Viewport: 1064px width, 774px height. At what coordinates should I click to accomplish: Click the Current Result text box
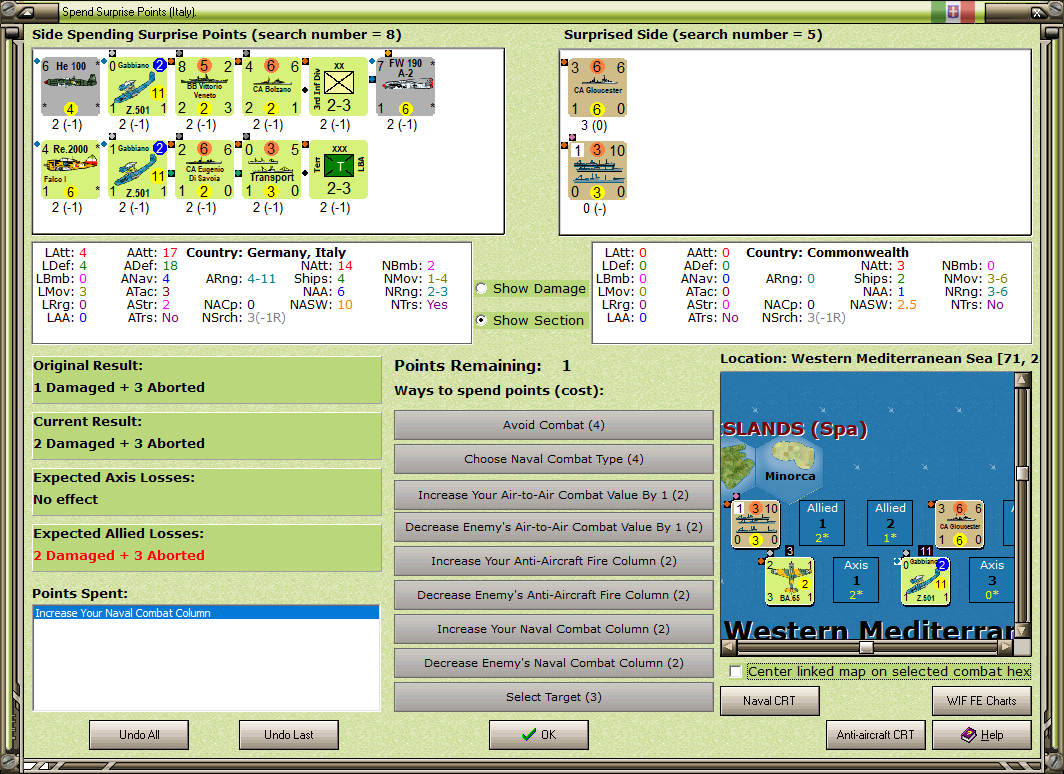pos(207,436)
